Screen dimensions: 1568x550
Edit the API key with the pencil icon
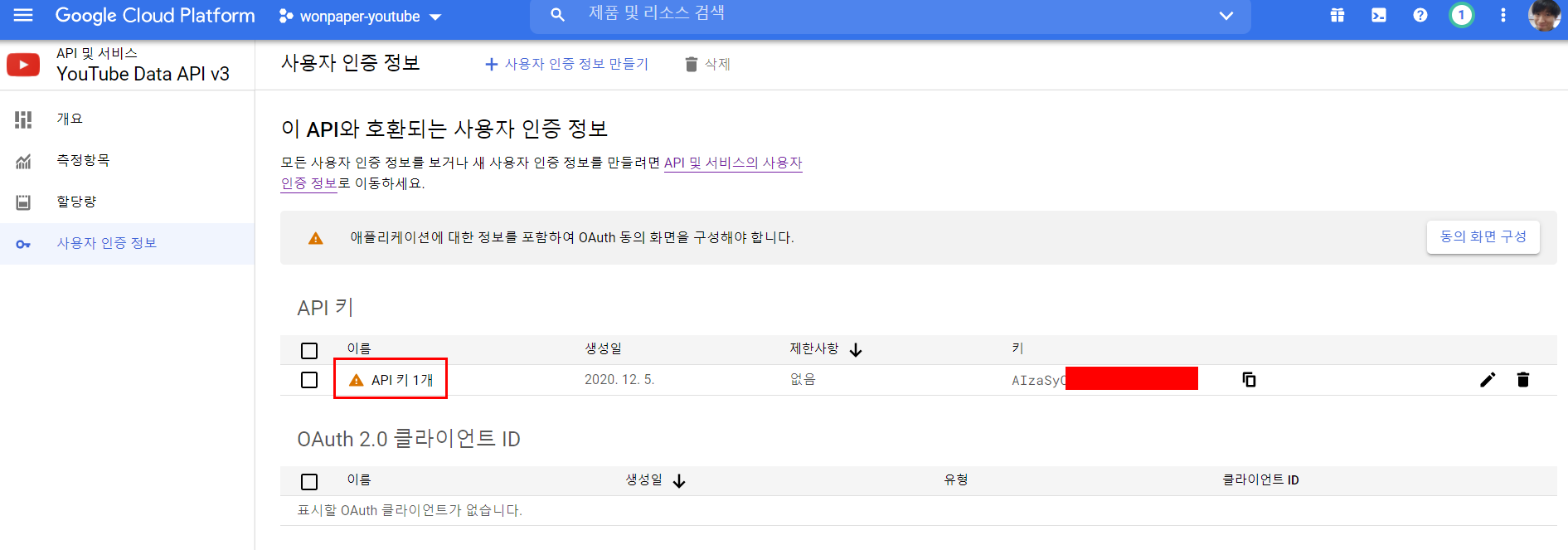[1488, 380]
